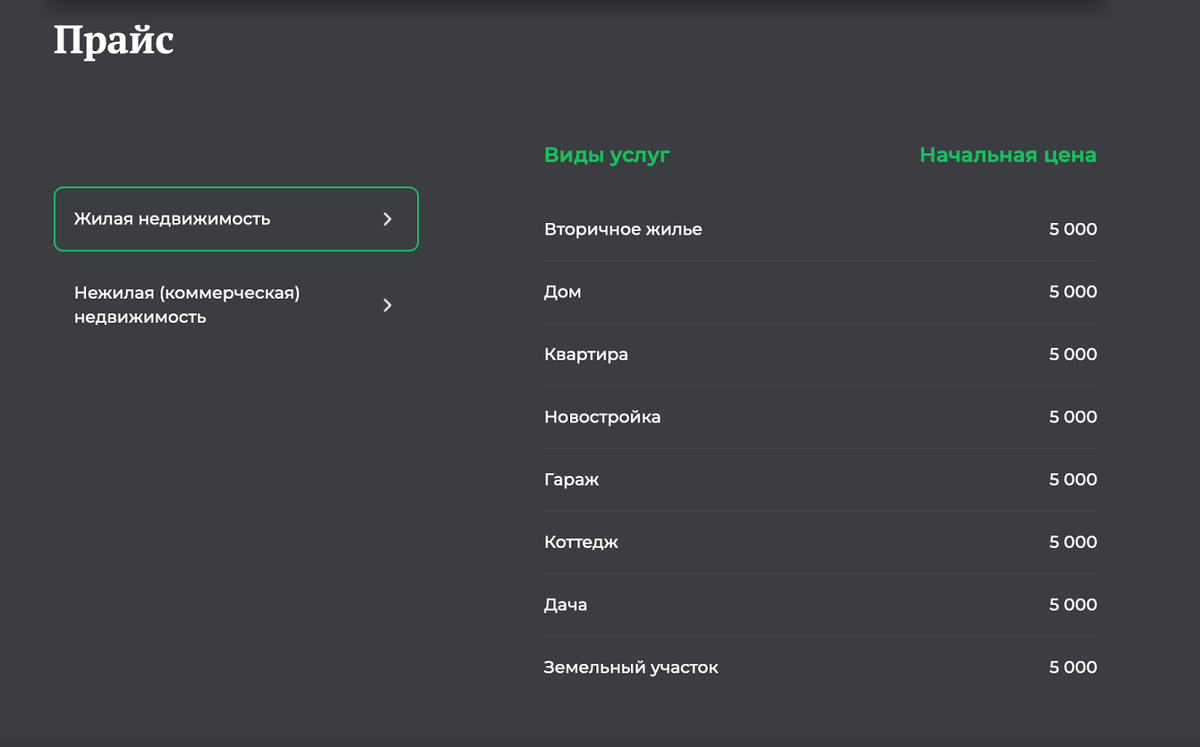Image resolution: width=1200 pixels, height=747 pixels.
Task: Choose the Коттедж service entry
Action: point(581,542)
